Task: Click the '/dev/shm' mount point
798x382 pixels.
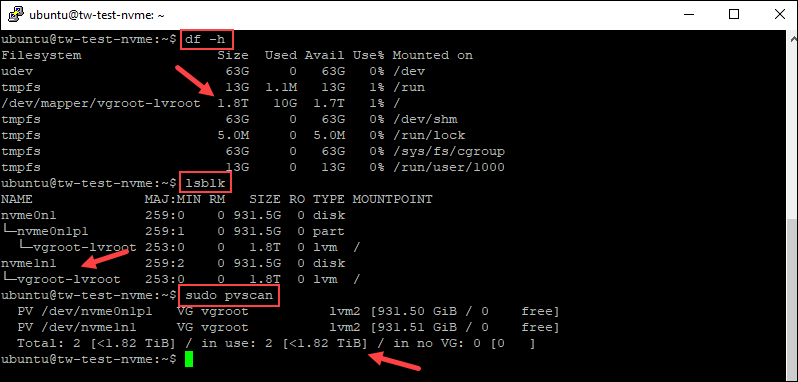Action: pyautogui.click(x=425, y=119)
